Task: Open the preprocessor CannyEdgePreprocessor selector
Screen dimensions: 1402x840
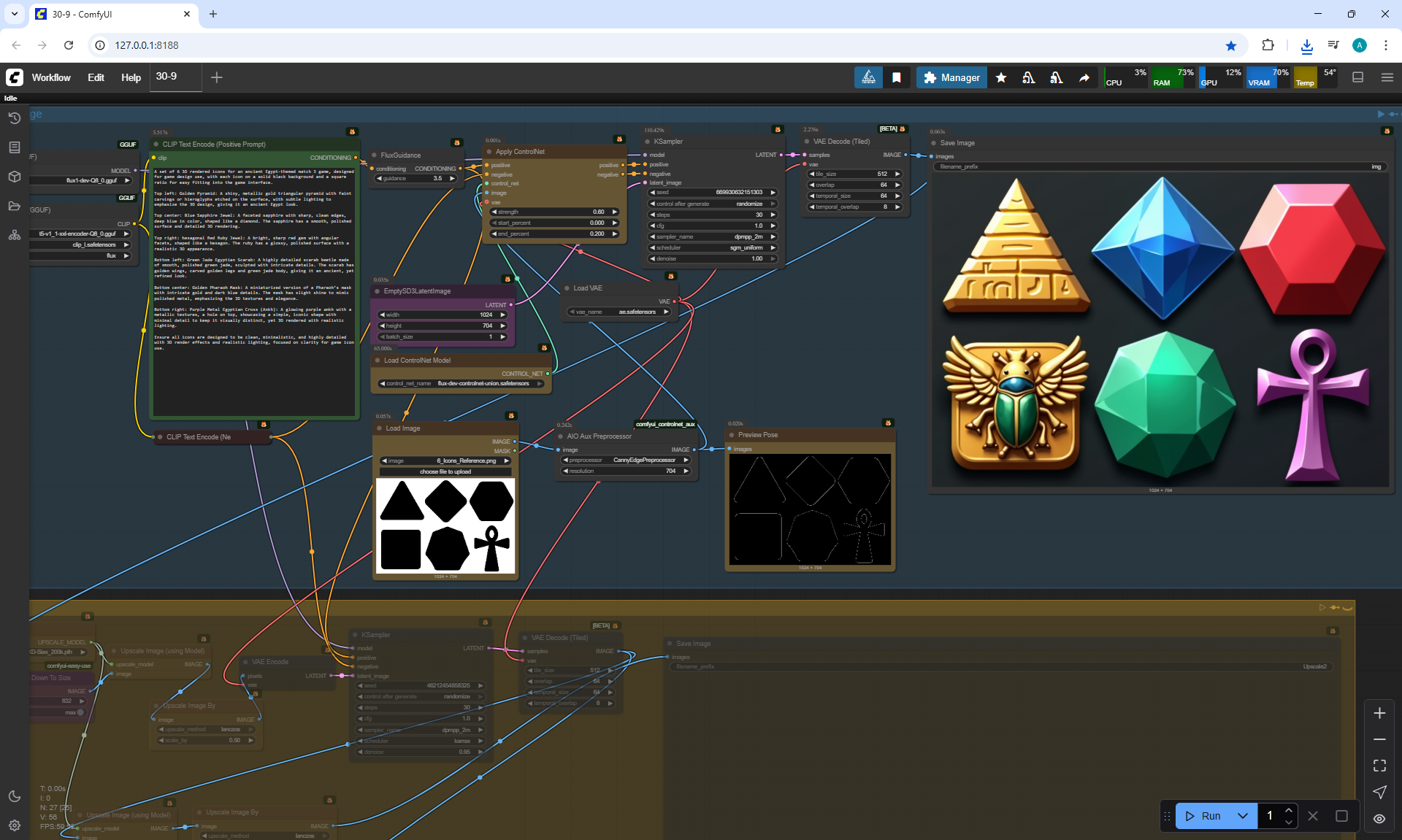Action: 627,460
